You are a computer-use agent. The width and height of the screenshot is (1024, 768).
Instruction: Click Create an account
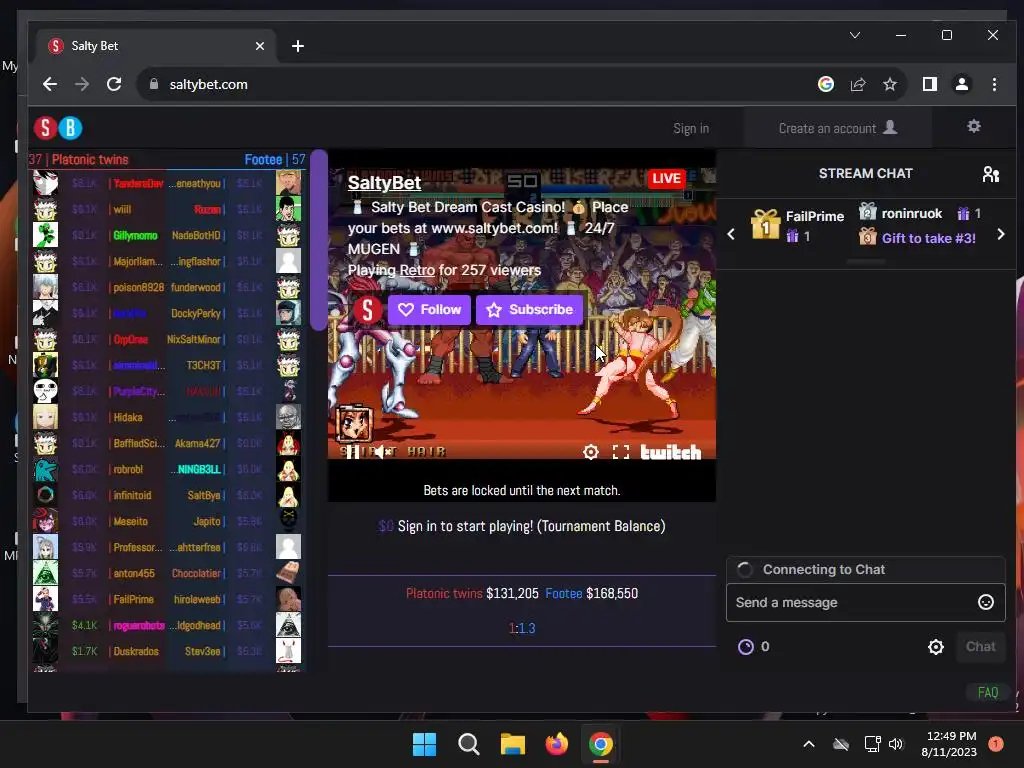[837, 128]
